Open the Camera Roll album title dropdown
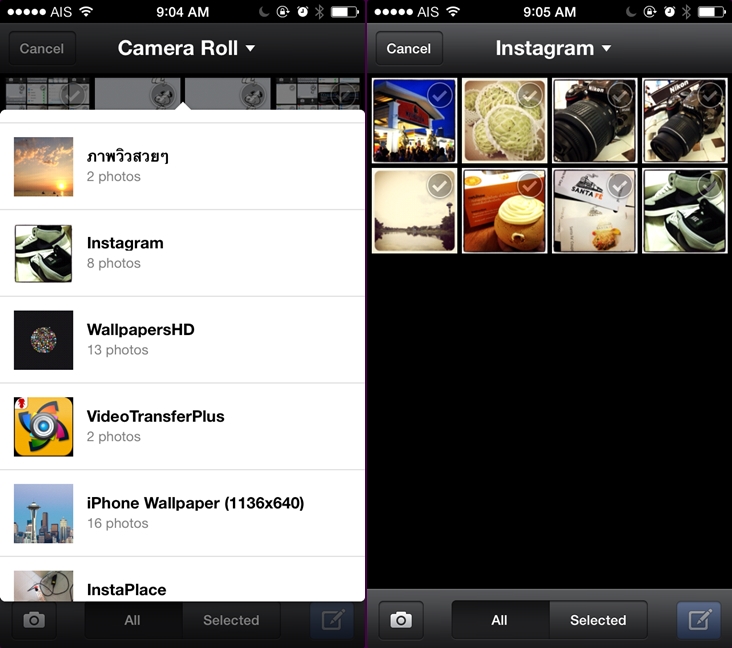This screenshot has width=732, height=648. 186,48
